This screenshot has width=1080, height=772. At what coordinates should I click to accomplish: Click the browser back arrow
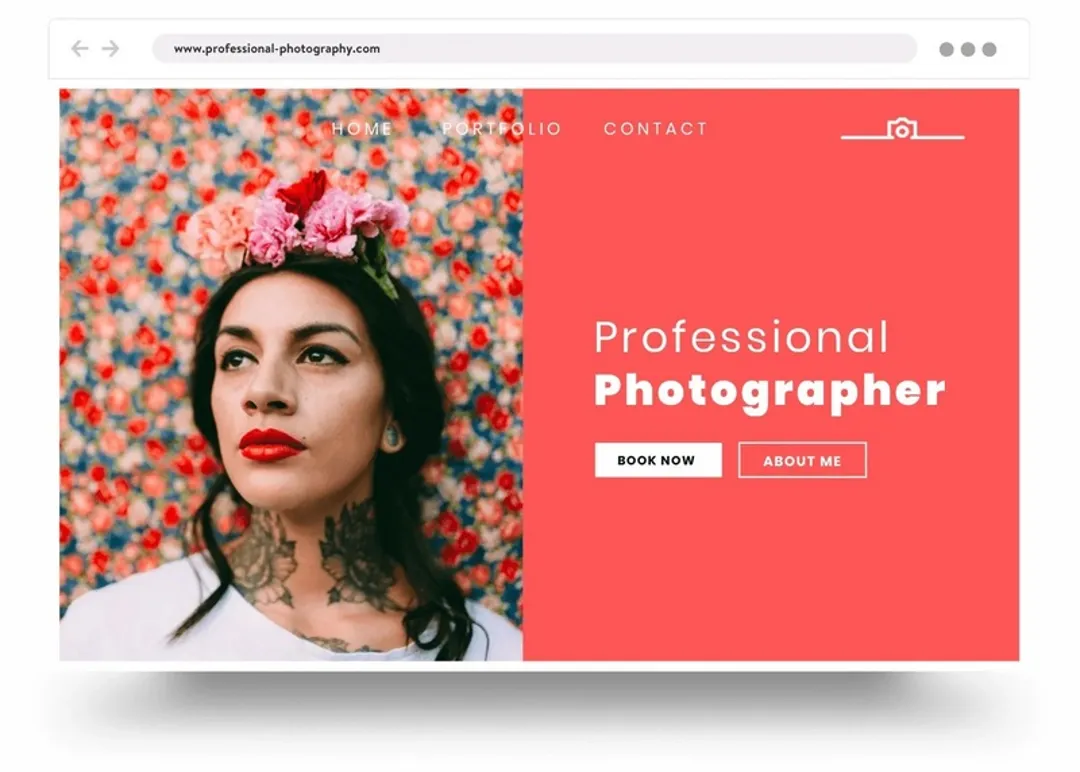(80, 49)
